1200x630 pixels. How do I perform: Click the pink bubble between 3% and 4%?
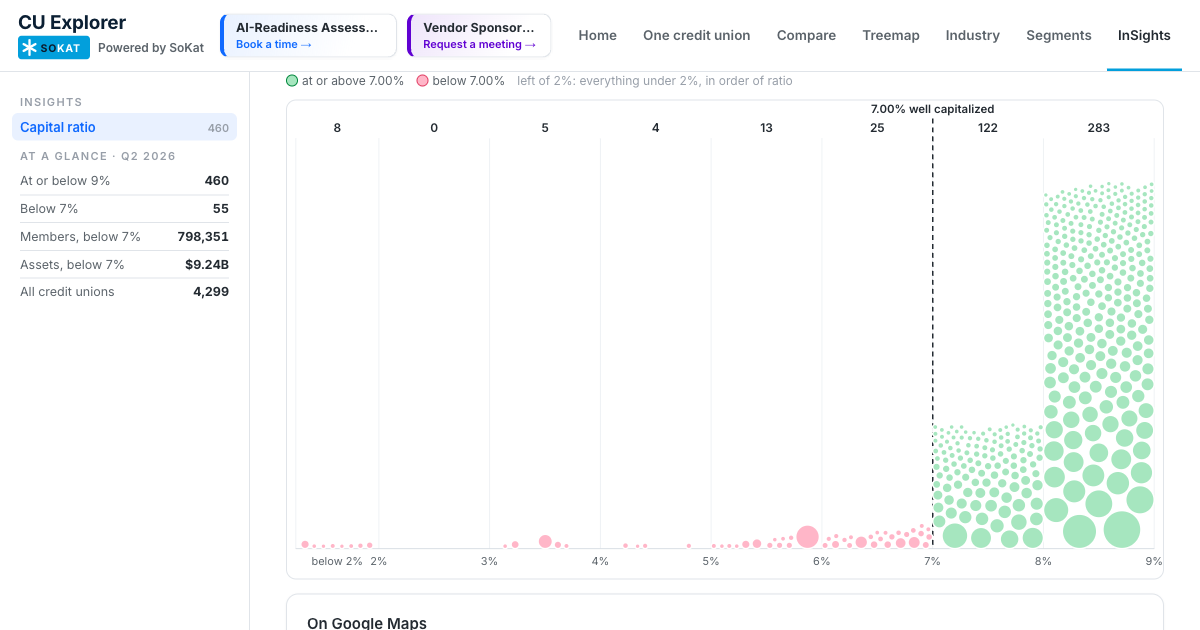click(545, 541)
